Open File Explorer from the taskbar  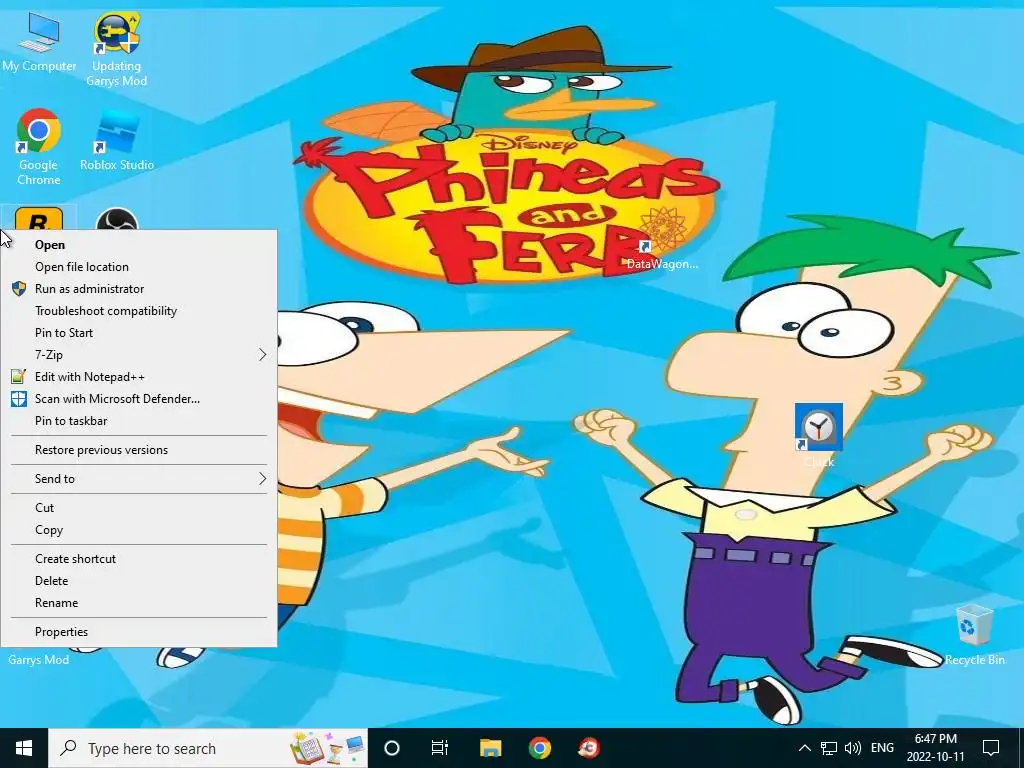pyautogui.click(x=490, y=748)
